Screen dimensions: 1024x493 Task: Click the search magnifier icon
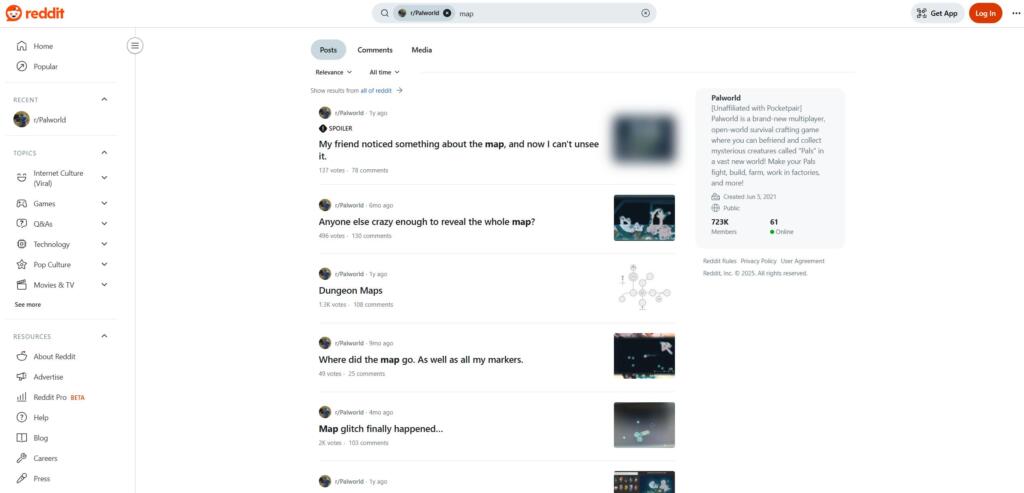point(385,13)
